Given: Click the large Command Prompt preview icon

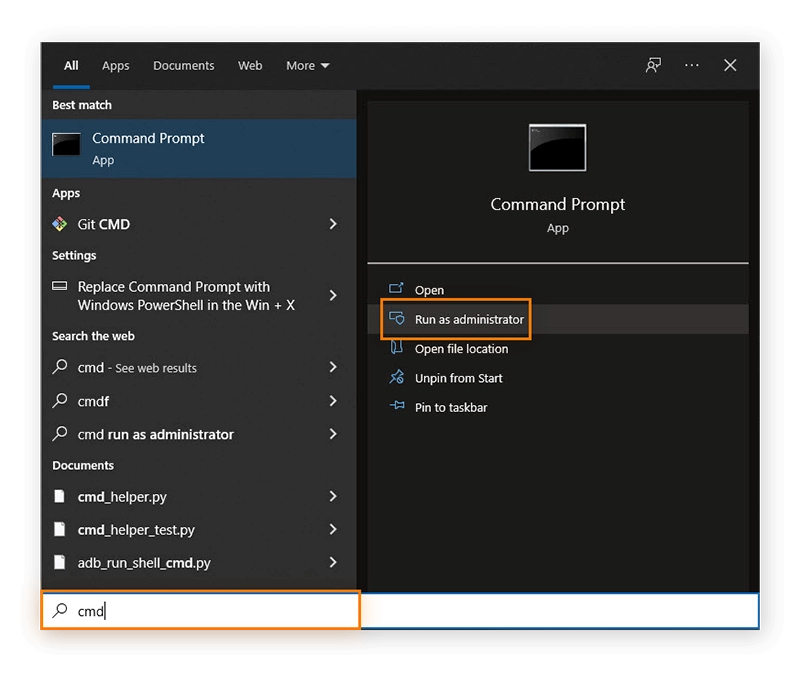Looking at the screenshot, I should click(x=557, y=147).
